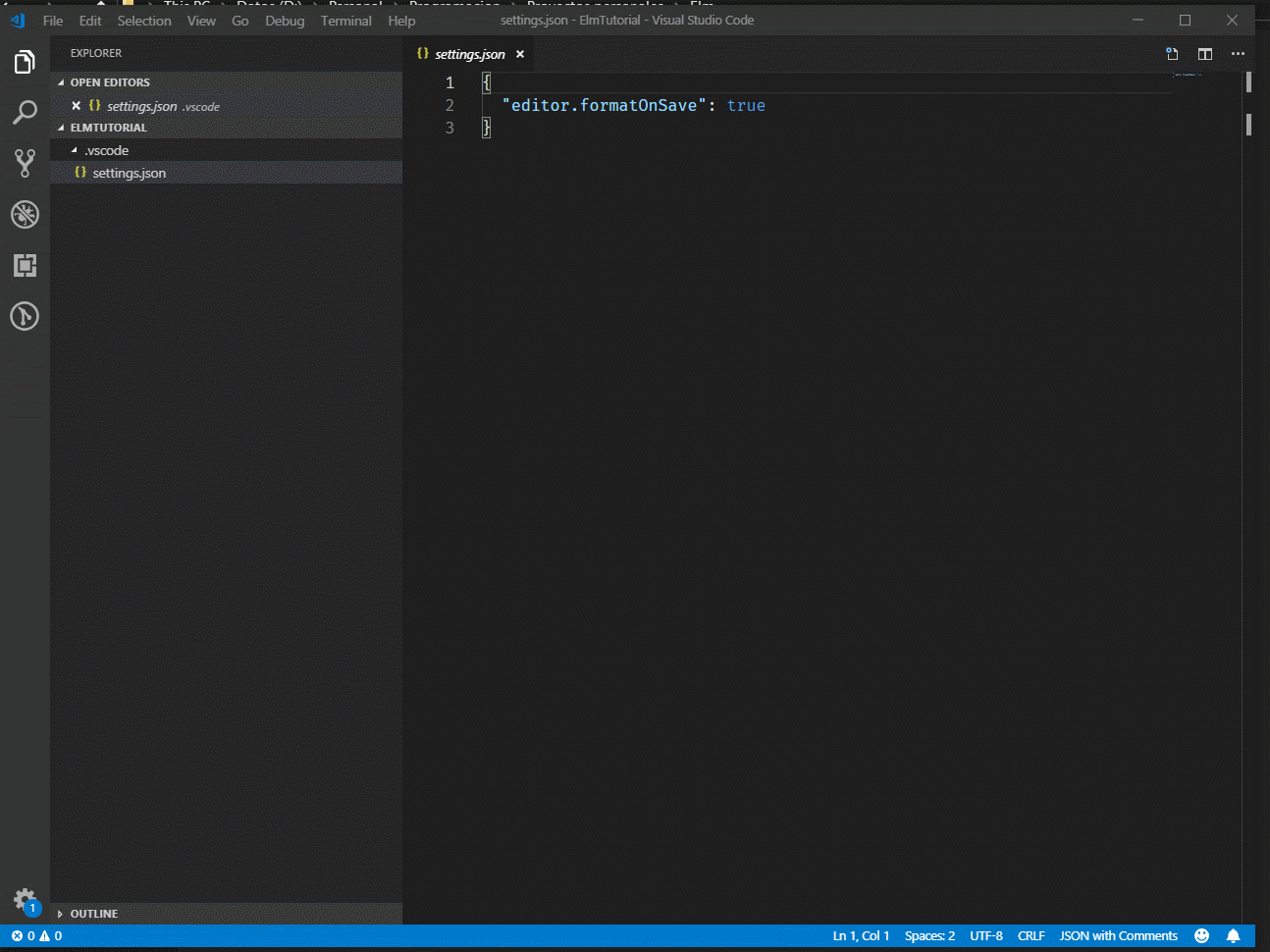Open the Explorer view in activity bar
Screen dimensions: 1270x952
click(25, 62)
